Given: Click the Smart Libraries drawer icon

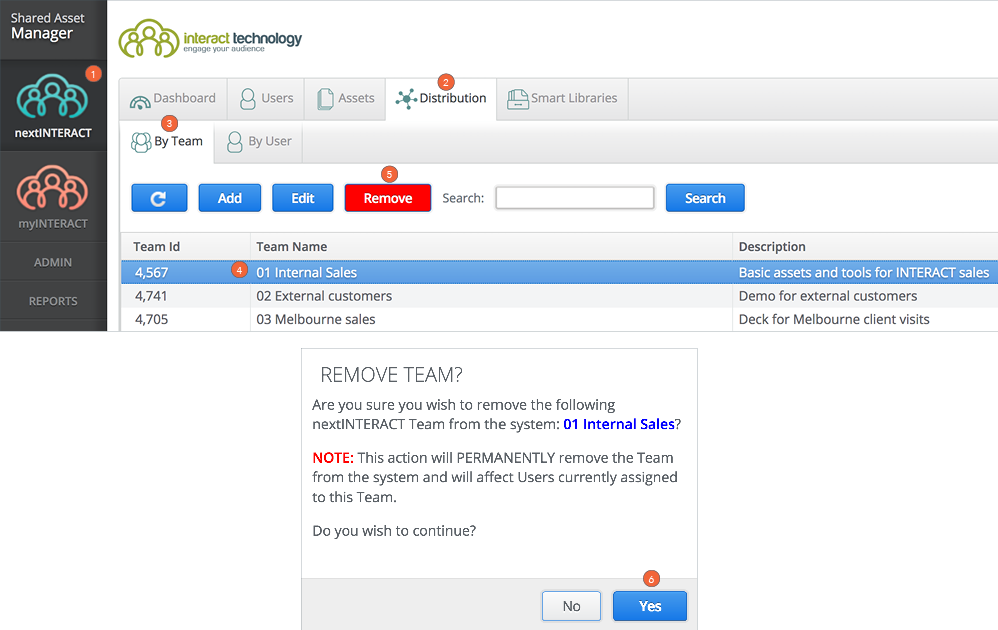Looking at the screenshot, I should pyautogui.click(x=517, y=99).
